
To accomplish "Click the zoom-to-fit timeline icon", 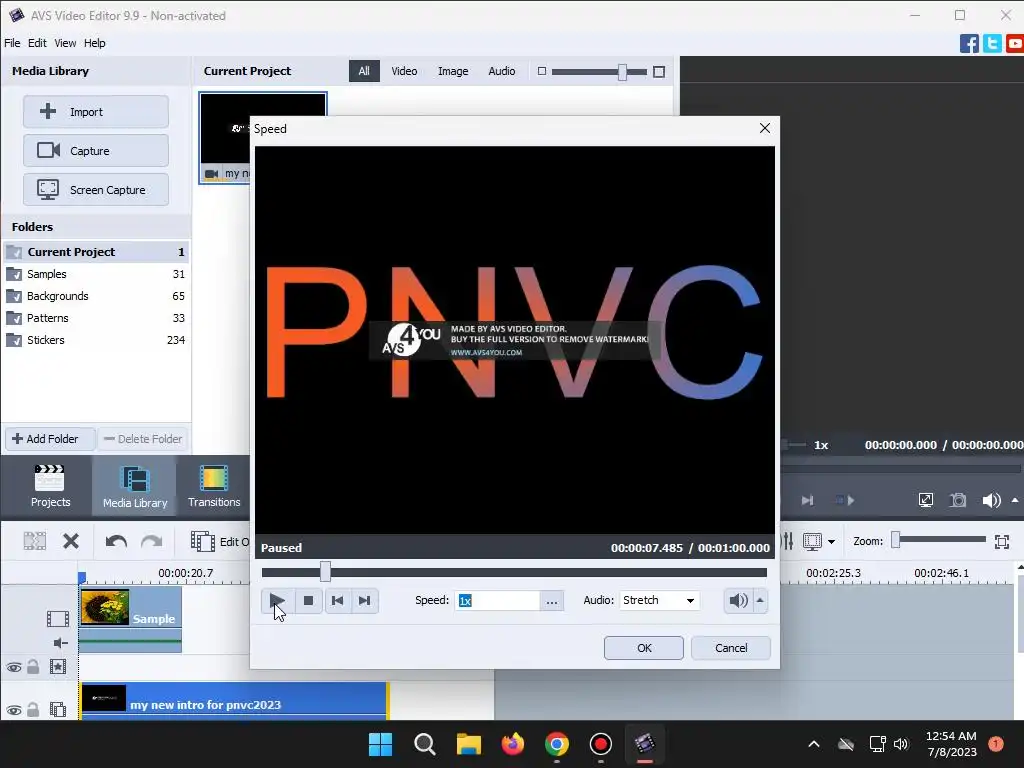I will [x=1002, y=541].
